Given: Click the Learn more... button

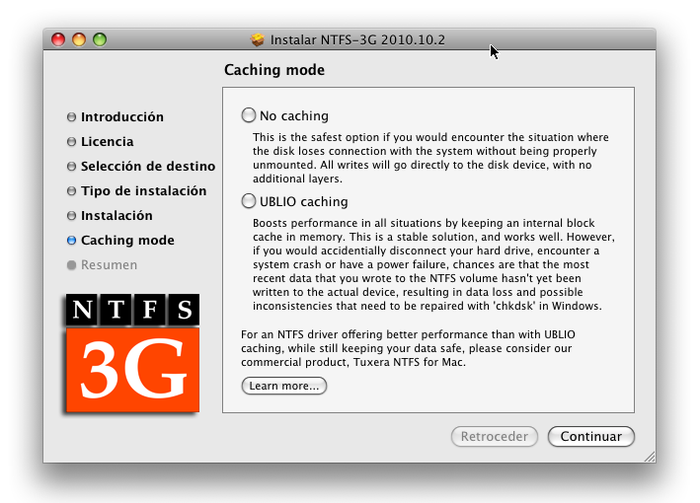Looking at the screenshot, I should click(x=284, y=386).
